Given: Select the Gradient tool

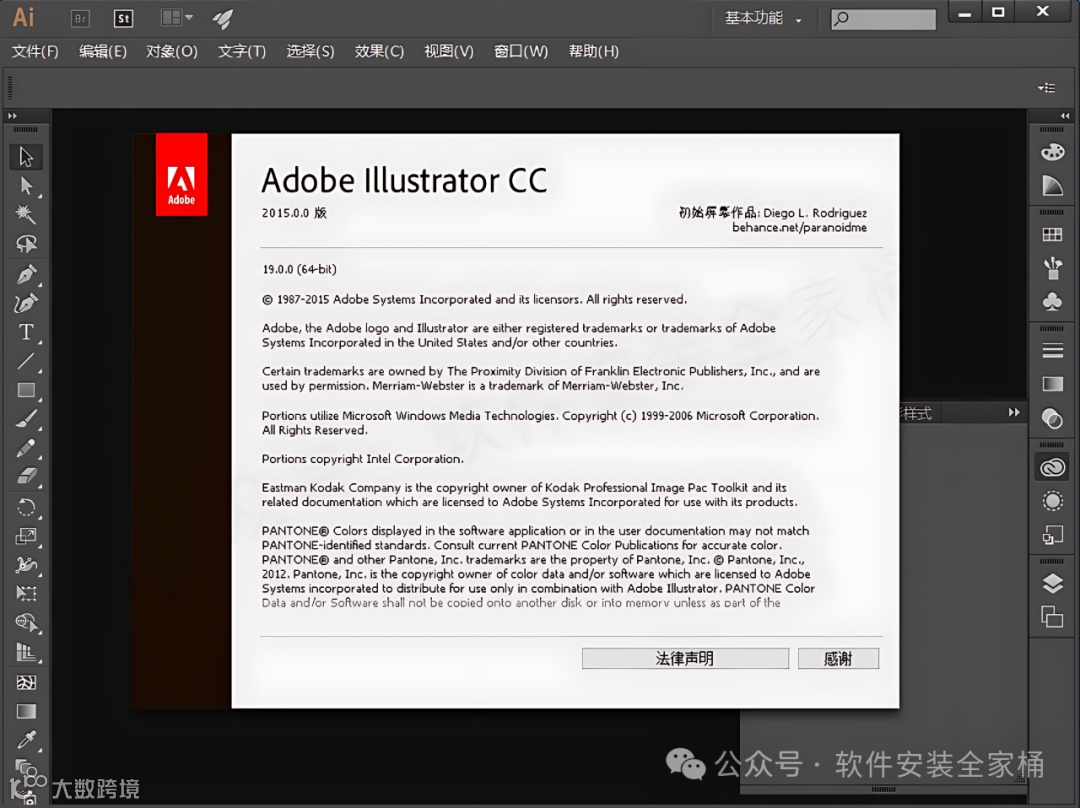Looking at the screenshot, I should point(26,711).
